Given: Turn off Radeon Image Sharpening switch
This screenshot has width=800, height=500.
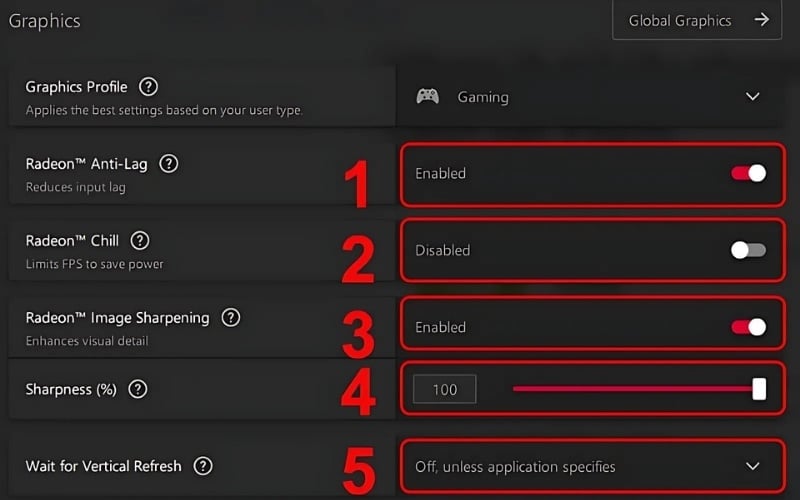Looking at the screenshot, I should click(748, 327).
